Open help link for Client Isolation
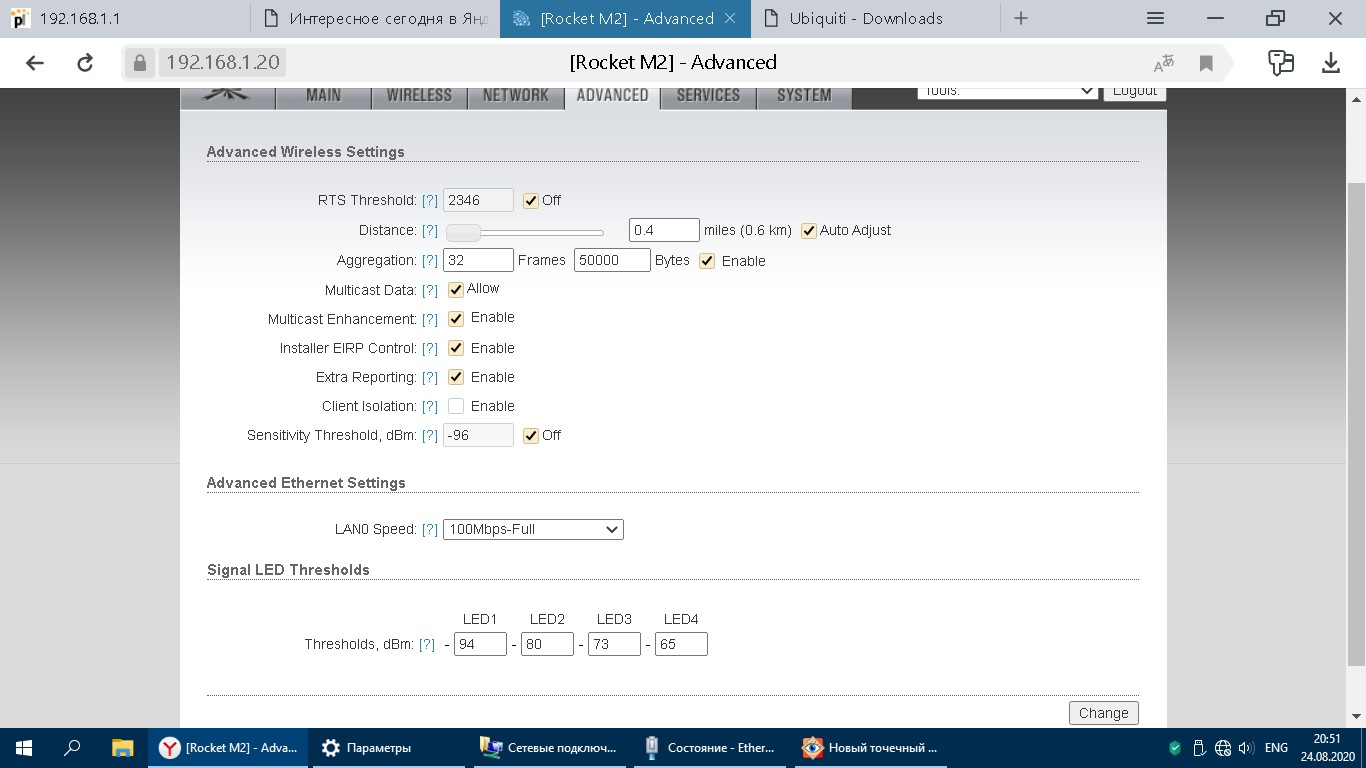Image resolution: width=1366 pixels, height=768 pixels. point(430,406)
